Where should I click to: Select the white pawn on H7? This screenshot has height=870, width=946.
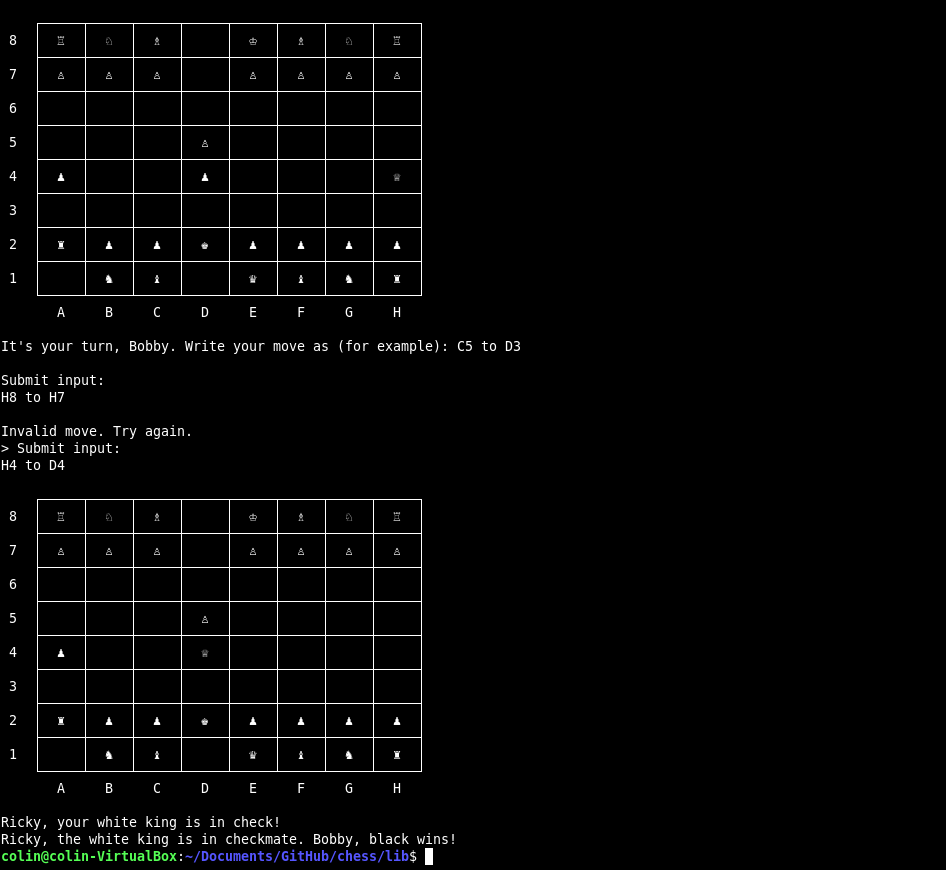click(397, 550)
